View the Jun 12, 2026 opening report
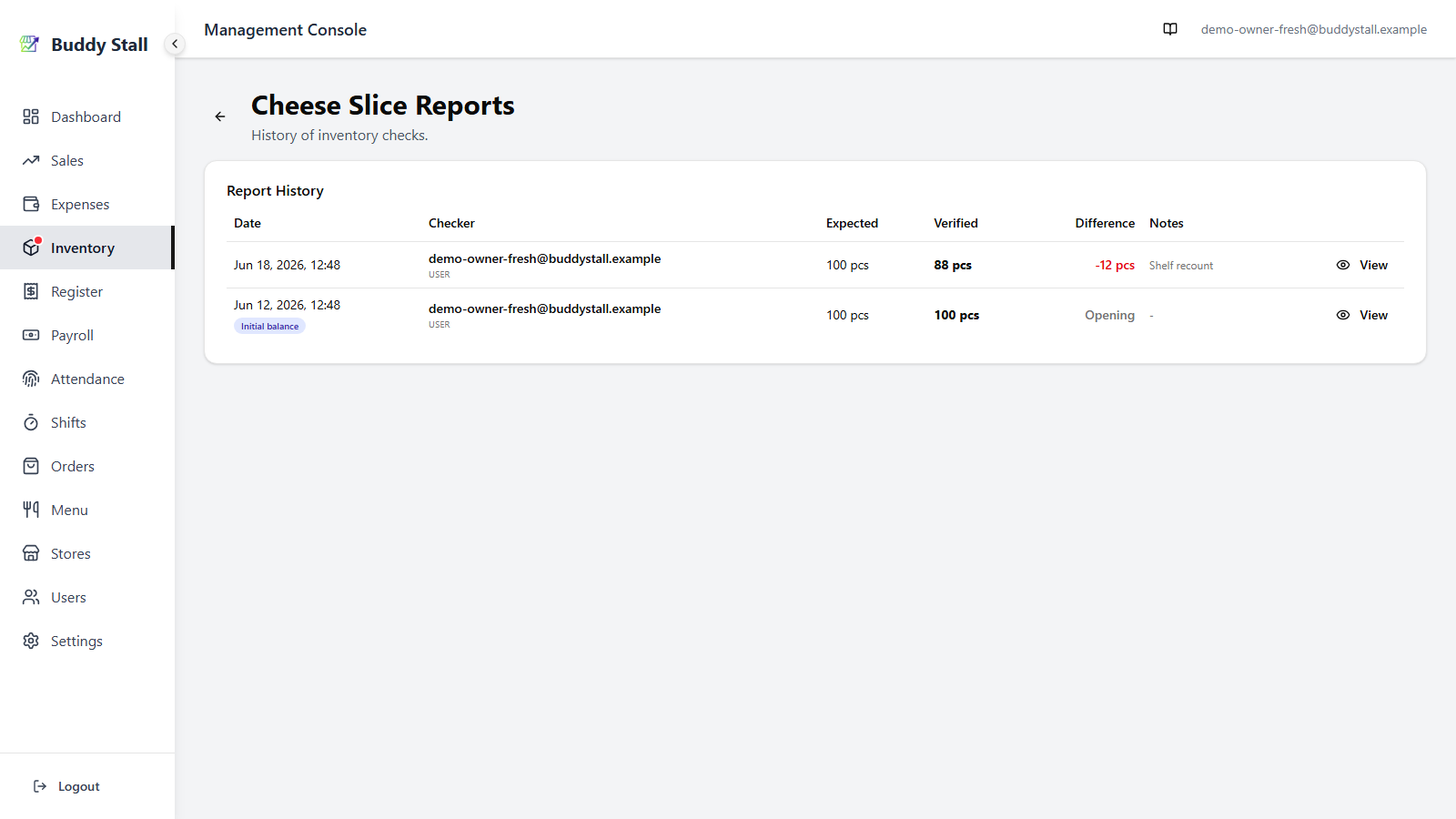1456x819 pixels. pos(1361,315)
